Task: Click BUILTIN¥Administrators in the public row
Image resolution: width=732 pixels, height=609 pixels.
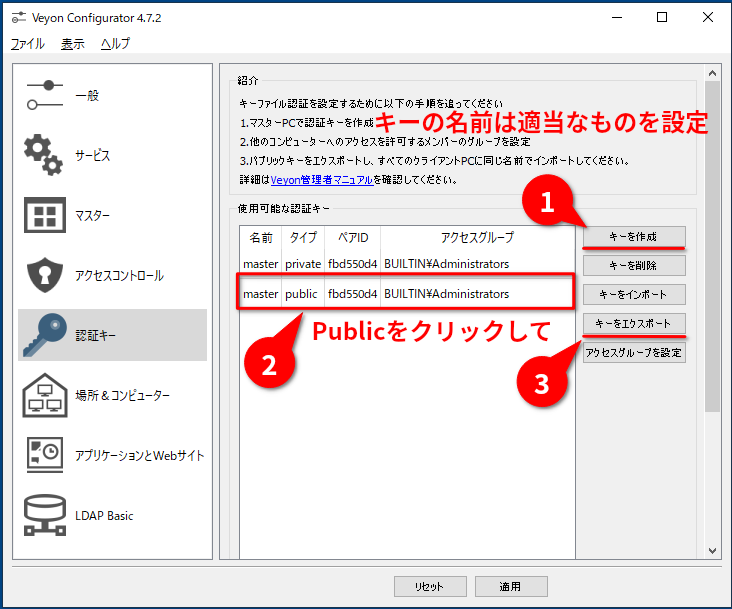Action: tap(446, 294)
